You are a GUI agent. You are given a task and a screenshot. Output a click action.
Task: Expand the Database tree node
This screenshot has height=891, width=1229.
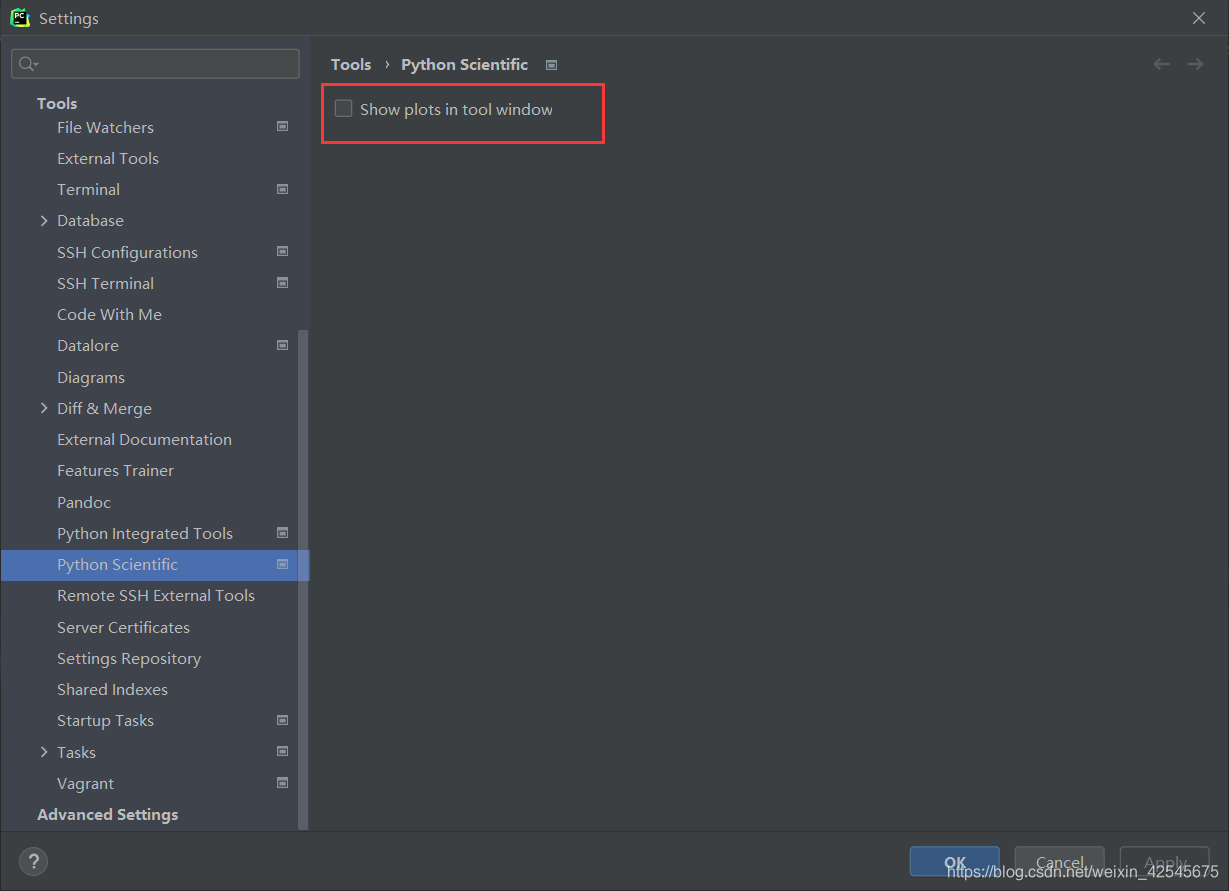tap(43, 220)
